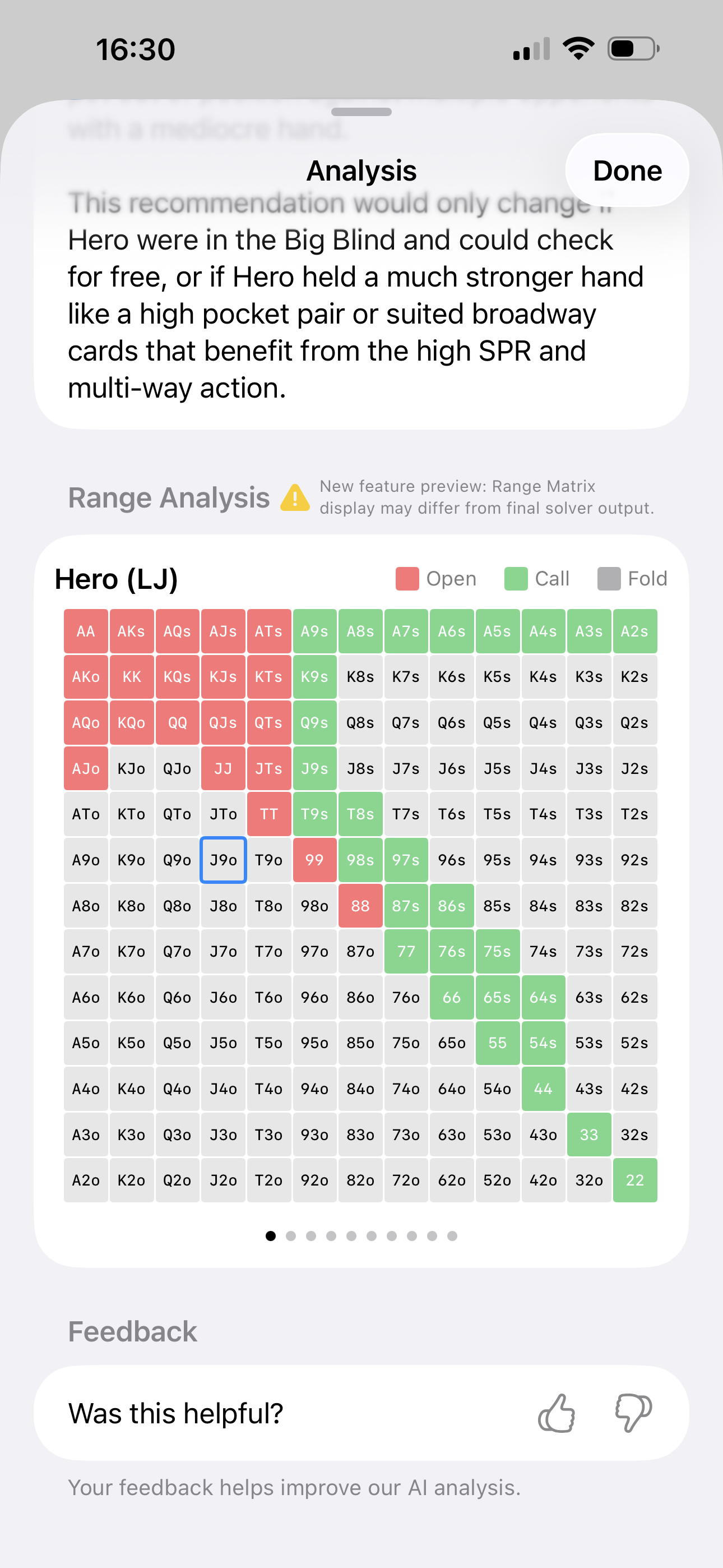Deselect the highlighted J9o cell
This screenshot has width=723, height=1568.
223,860
